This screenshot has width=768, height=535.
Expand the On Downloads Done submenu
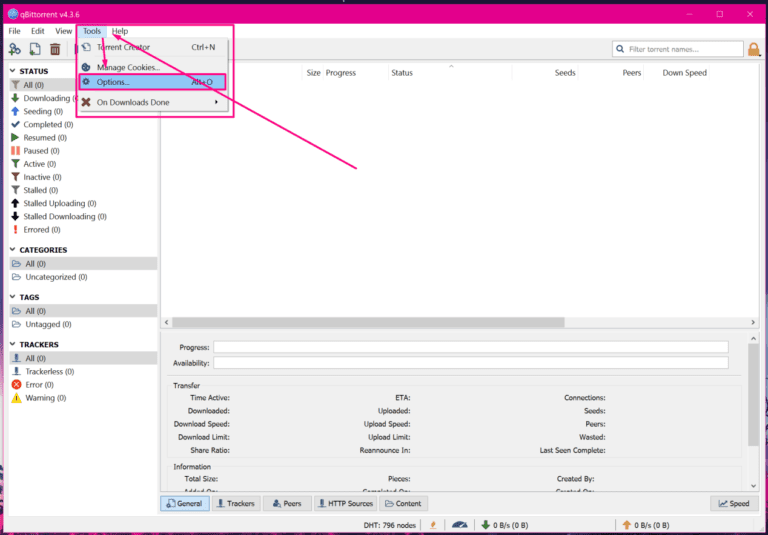pyautogui.click(x=153, y=102)
